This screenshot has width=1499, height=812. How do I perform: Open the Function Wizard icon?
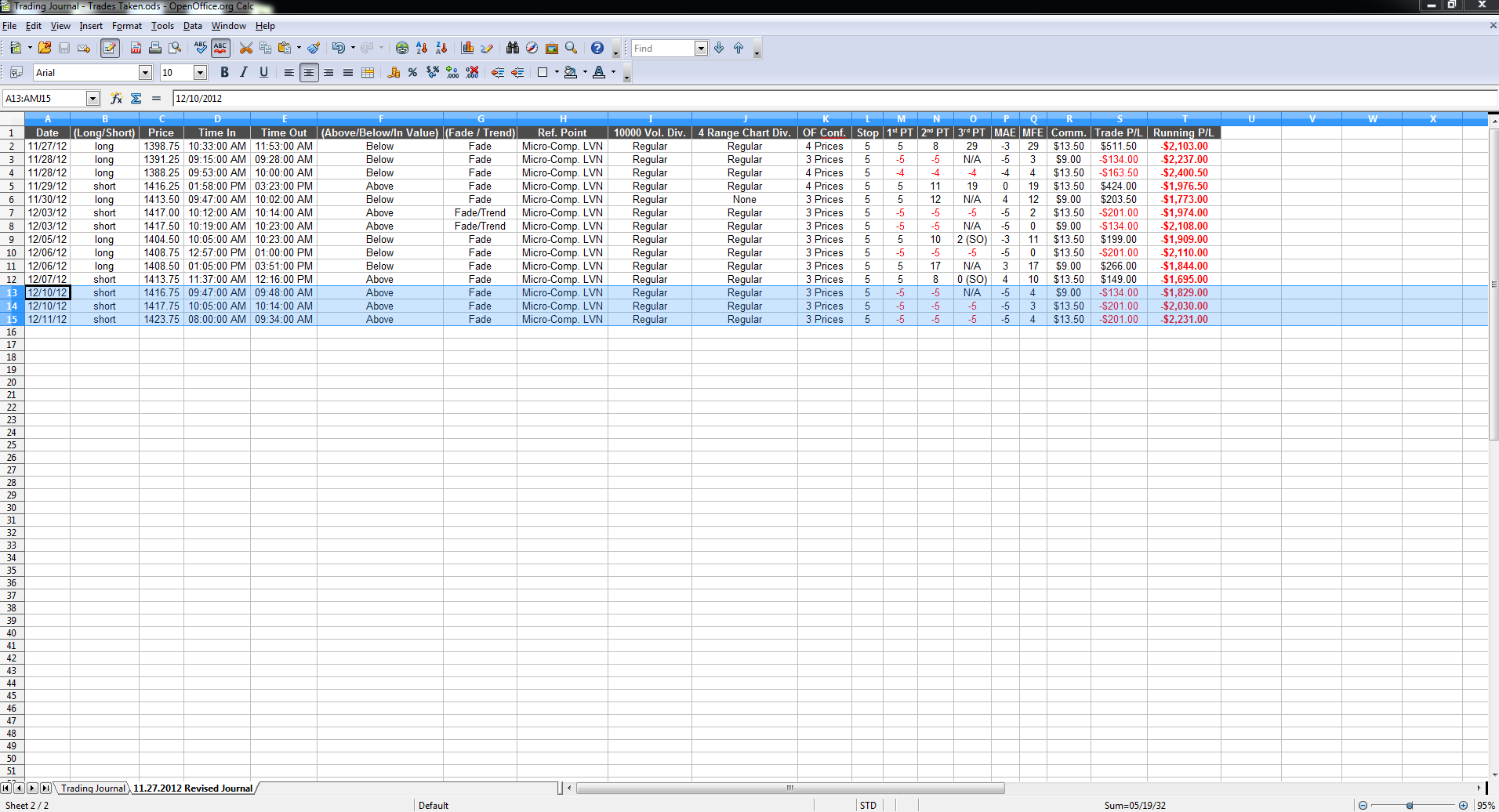coord(117,98)
